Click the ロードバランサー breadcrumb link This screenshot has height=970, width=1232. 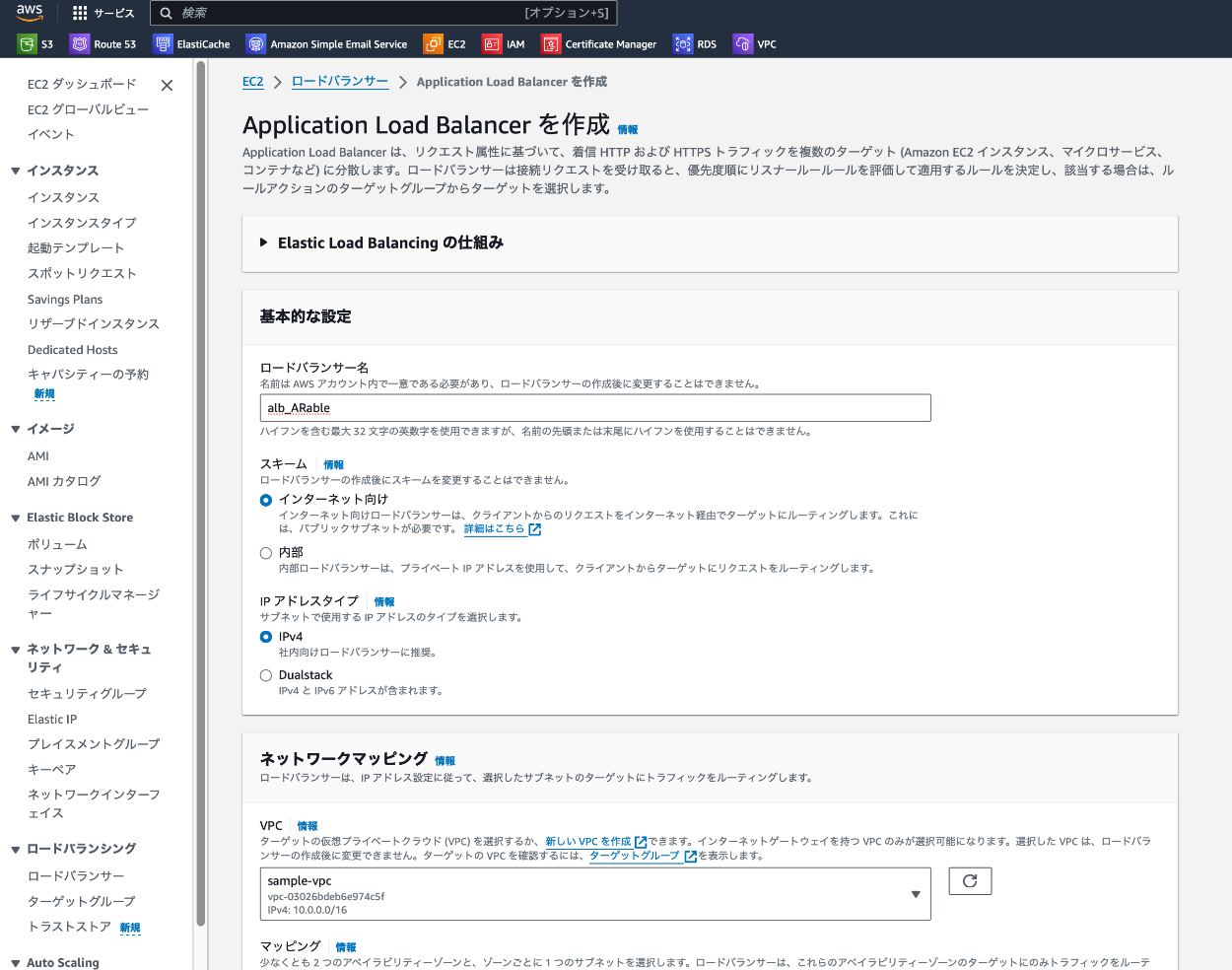pyautogui.click(x=340, y=82)
